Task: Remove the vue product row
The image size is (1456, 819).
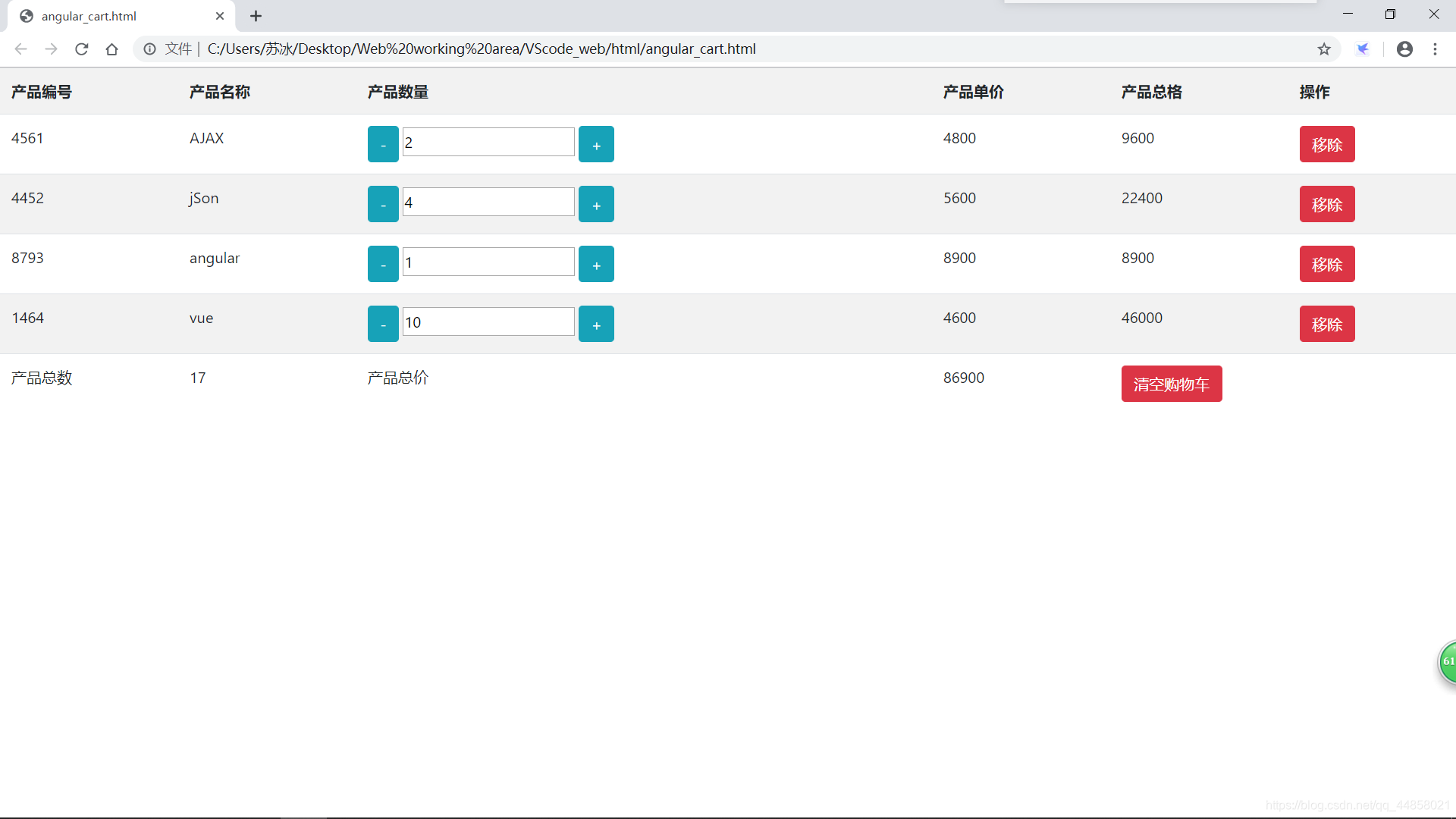Action: [x=1327, y=324]
